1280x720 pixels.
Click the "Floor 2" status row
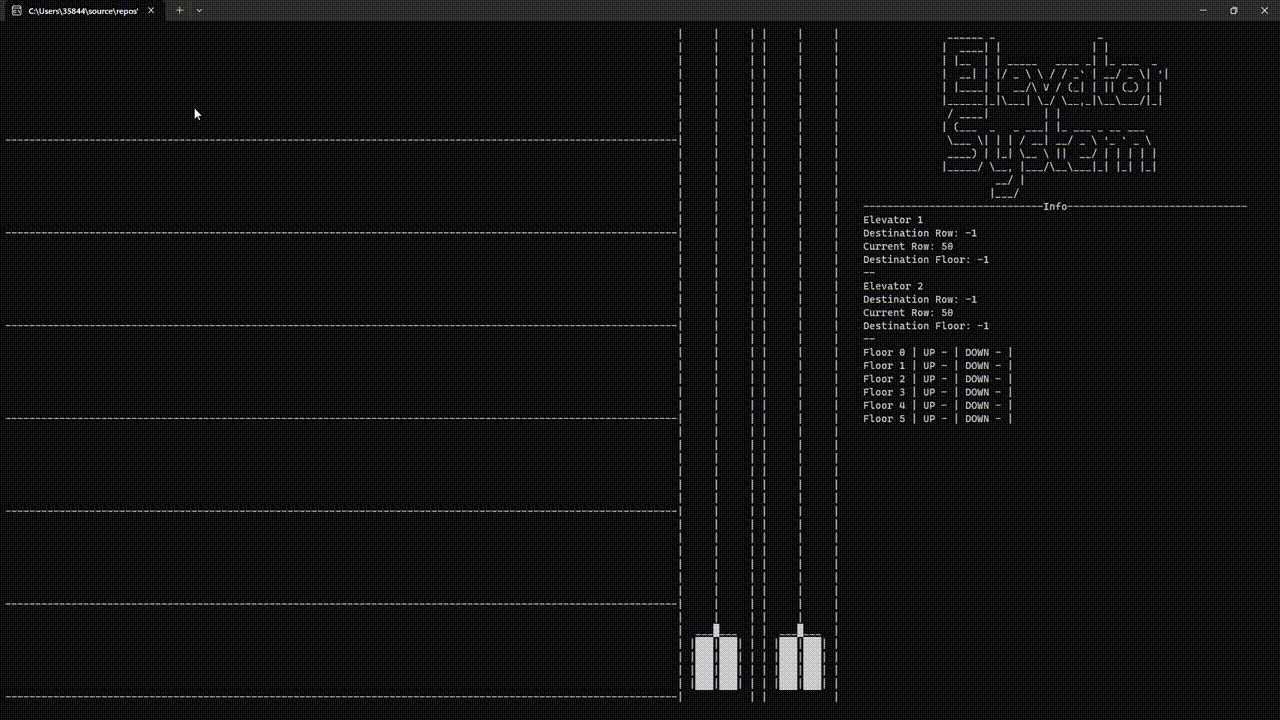[938, 378]
